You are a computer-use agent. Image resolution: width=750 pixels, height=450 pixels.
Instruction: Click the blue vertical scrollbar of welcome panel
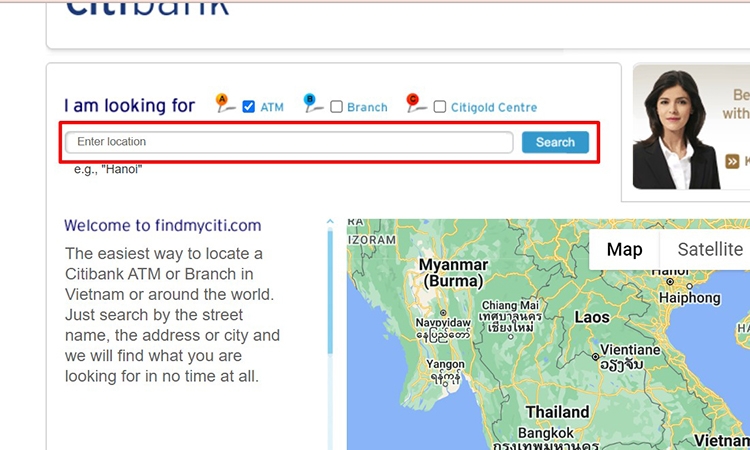click(x=330, y=292)
